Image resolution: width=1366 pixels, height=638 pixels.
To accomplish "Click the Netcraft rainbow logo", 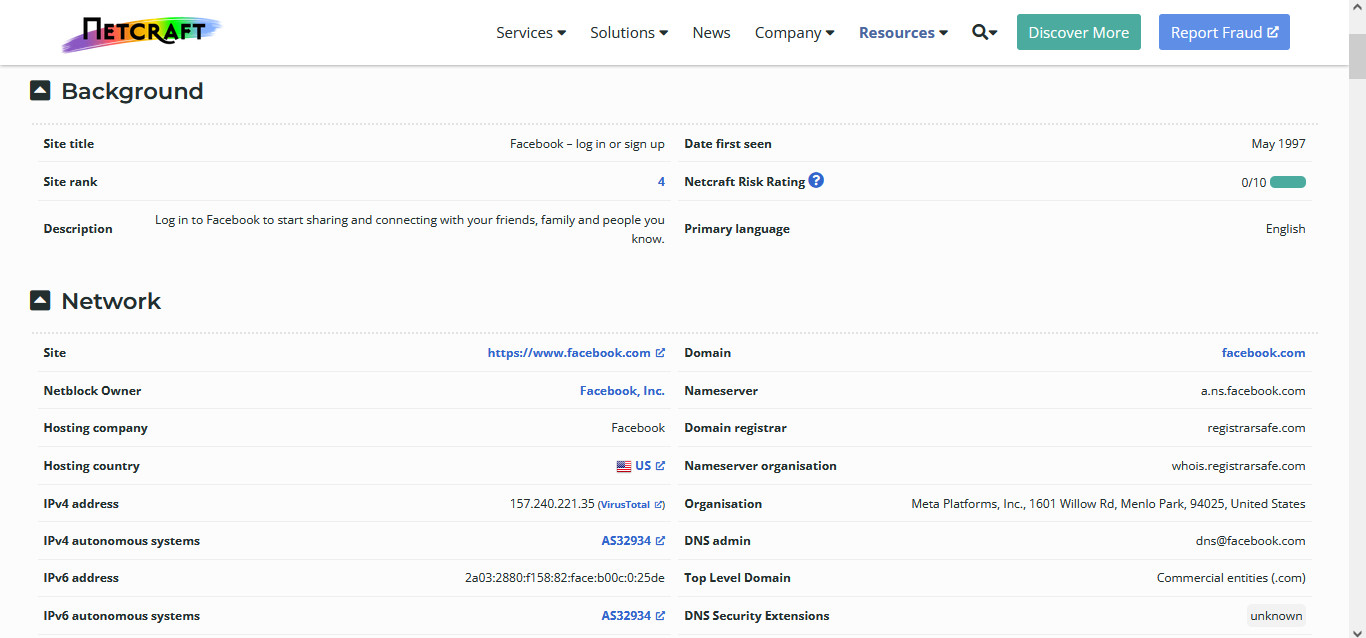I will pyautogui.click(x=141, y=33).
